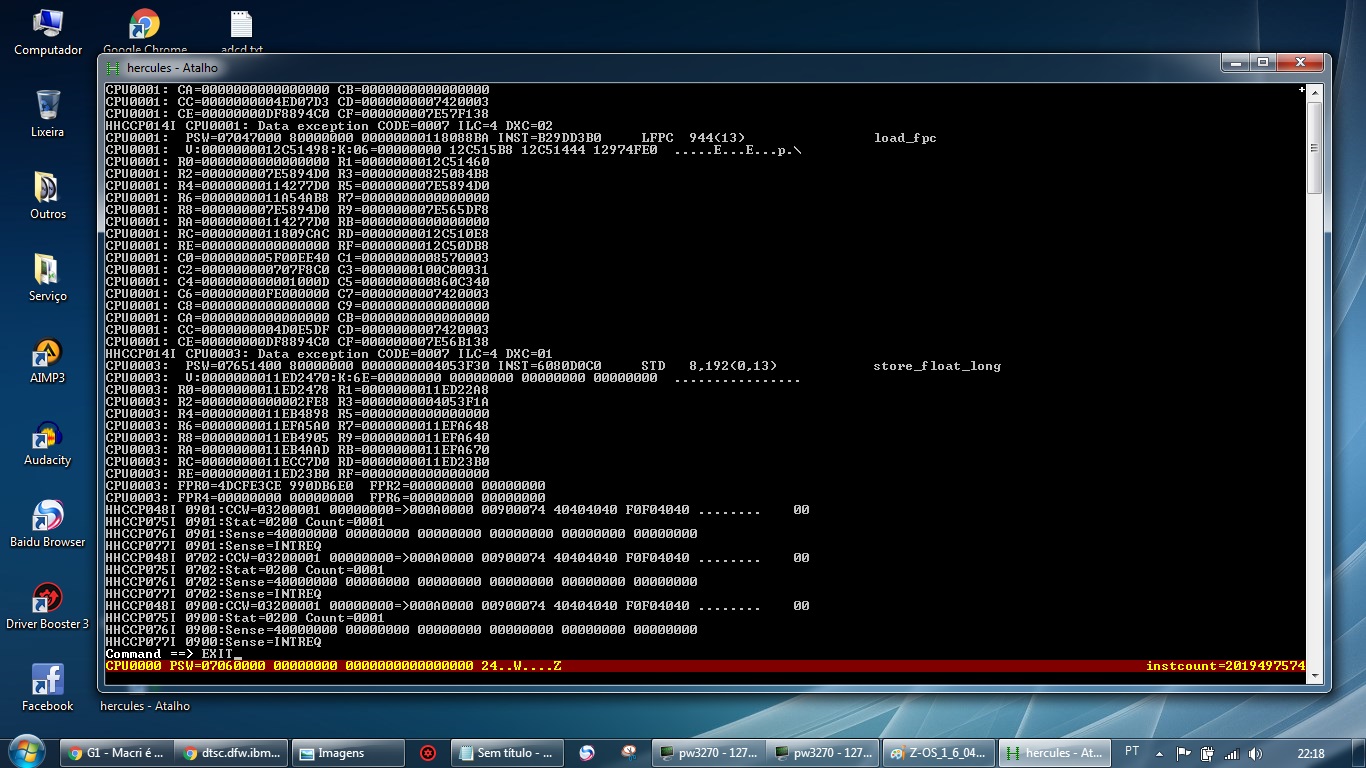
Task: Switch to second 'pw3270 - 127...' taskbar button
Action: (824, 753)
